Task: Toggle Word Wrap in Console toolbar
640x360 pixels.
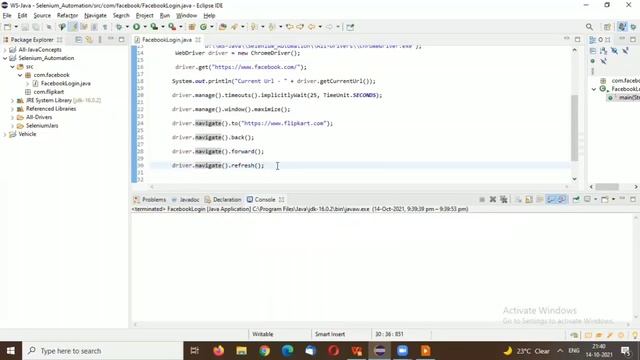Action: pyautogui.click(x=540, y=199)
